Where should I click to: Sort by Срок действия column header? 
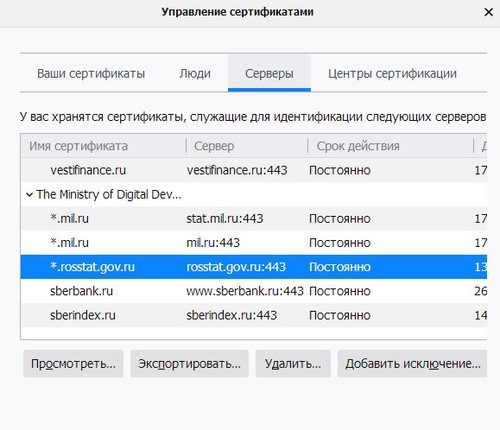(x=390, y=146)
